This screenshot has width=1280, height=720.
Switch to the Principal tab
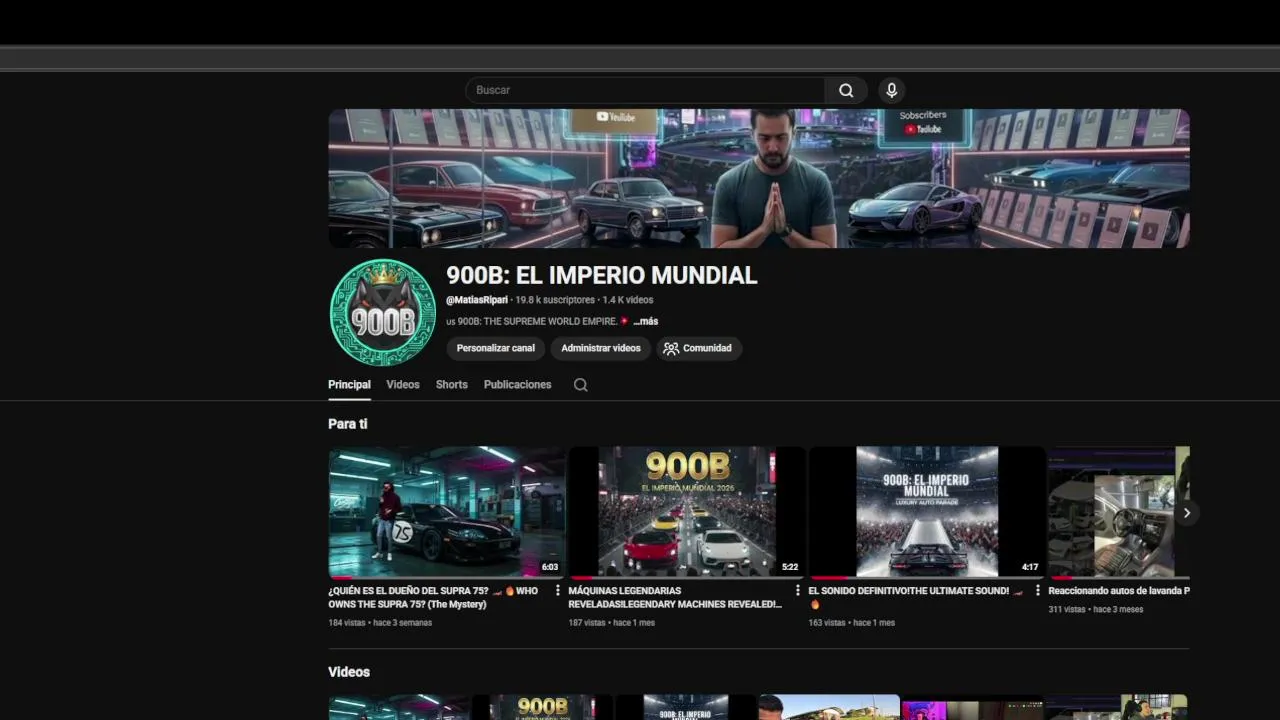[349, 385]
